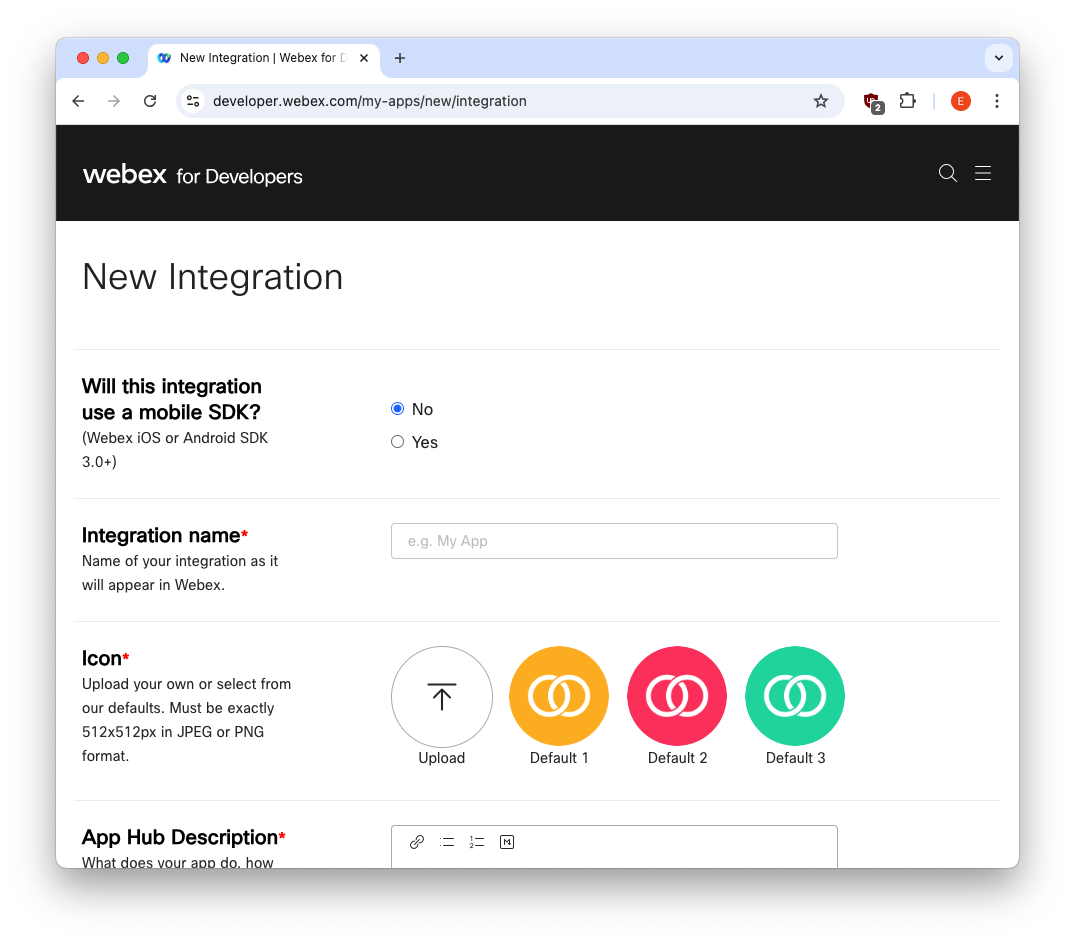Open the profile avatar menu
This screenshot has height=942, width=1075.
click(x=960, y=101)
